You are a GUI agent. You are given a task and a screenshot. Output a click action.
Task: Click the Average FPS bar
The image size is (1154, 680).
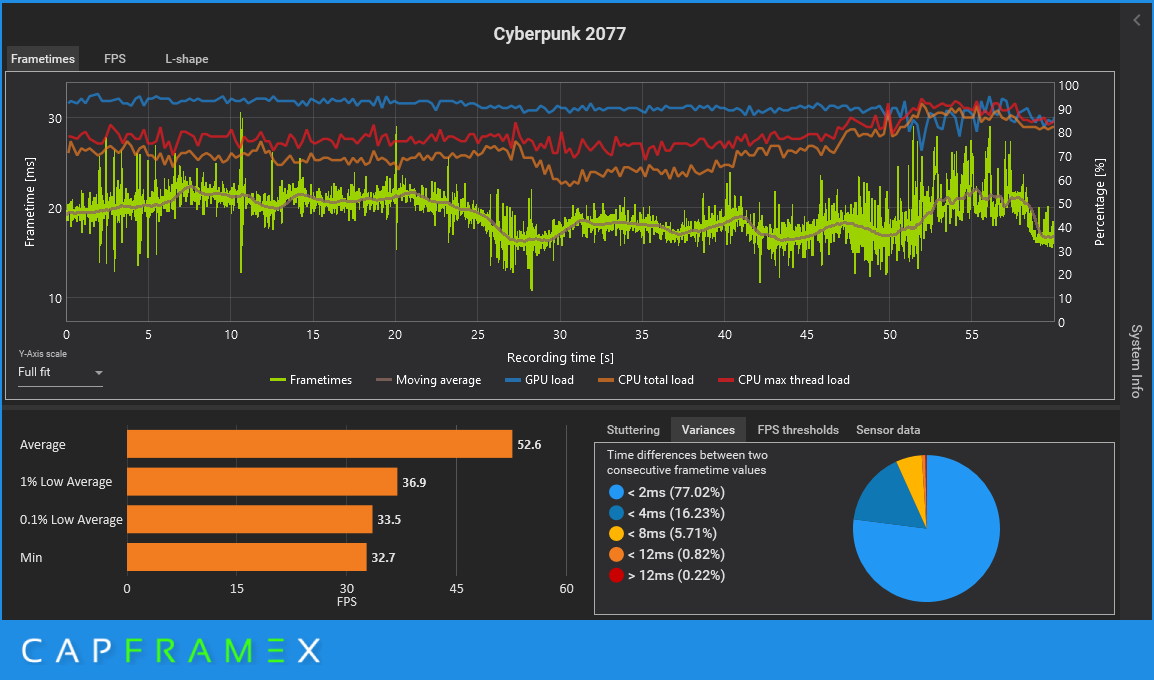pos(319,445)
